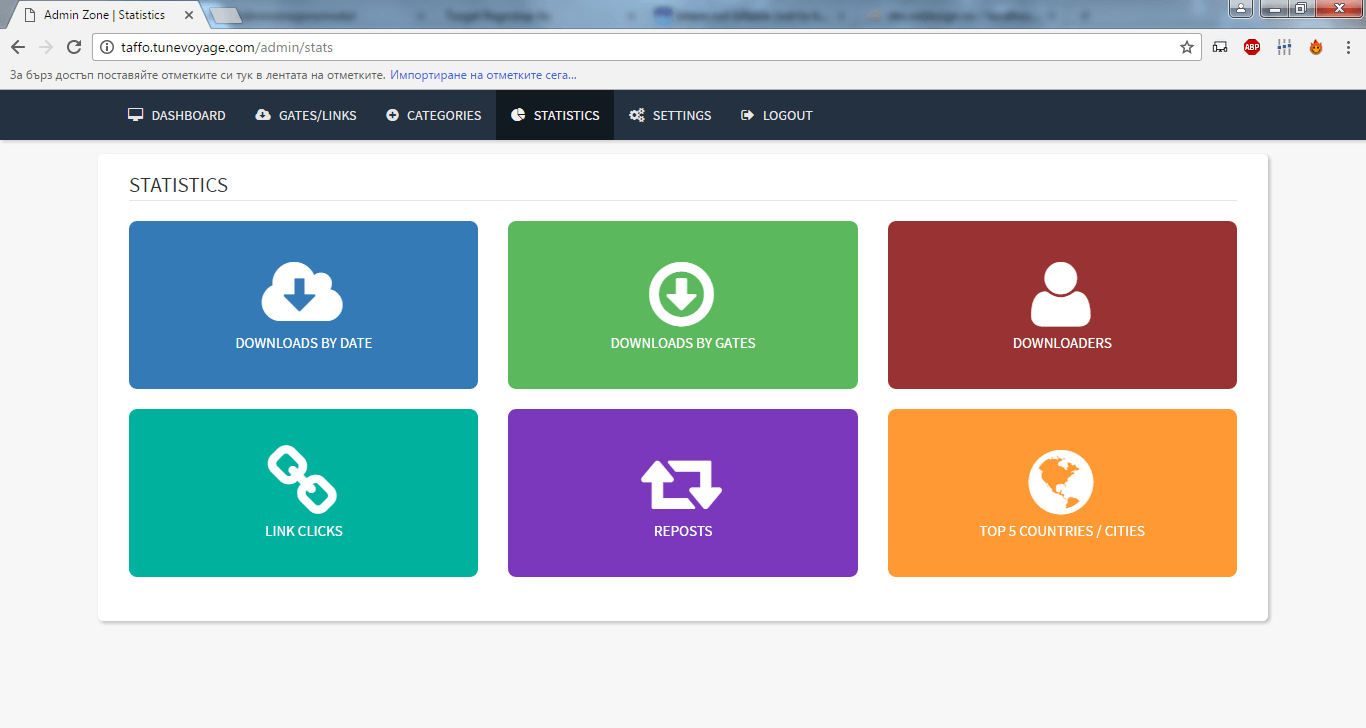
Task: Go to GATES/LINKS in navigation
Action: point(306,115)
